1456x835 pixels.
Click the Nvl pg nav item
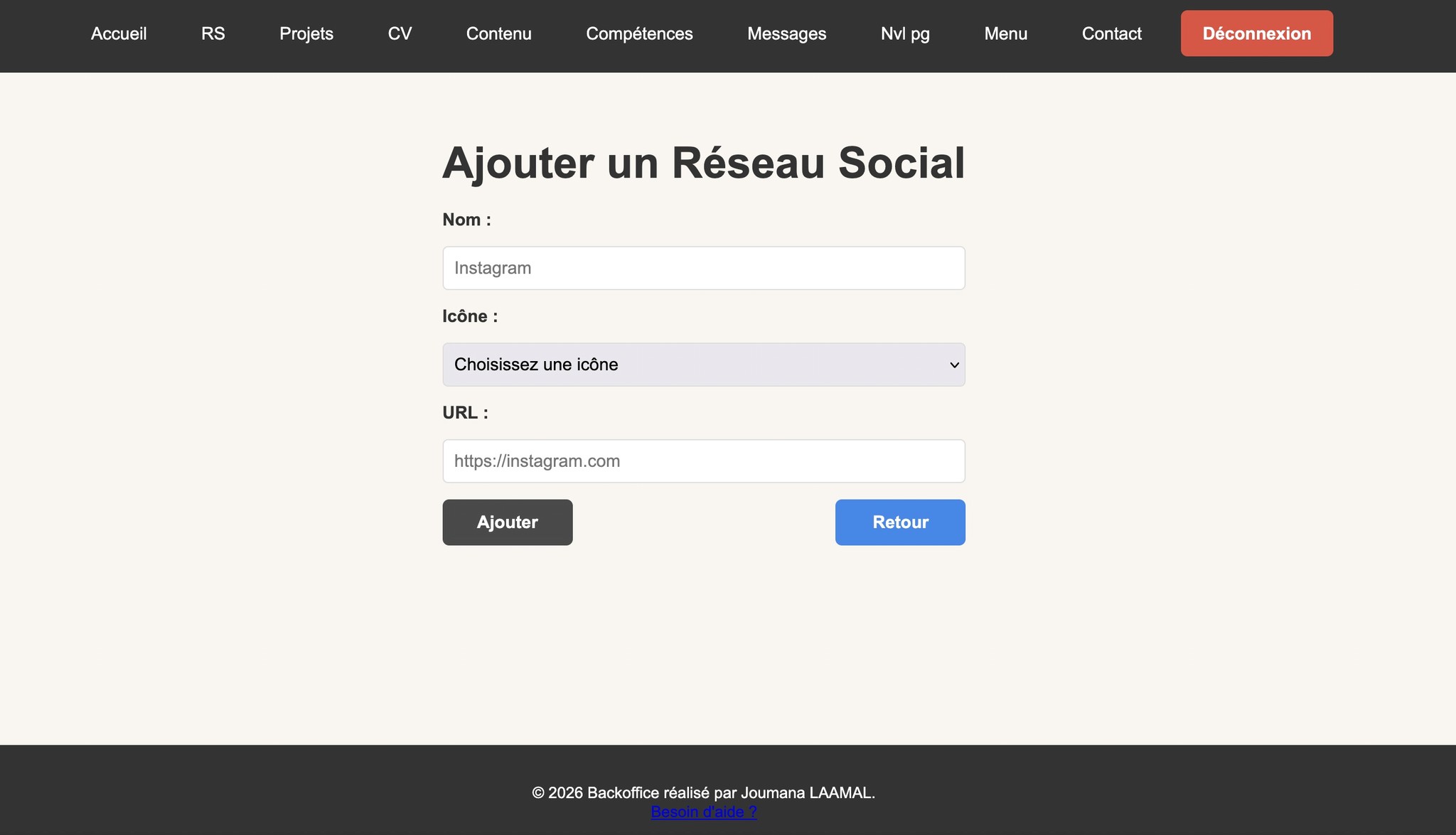pyautogui.click(x=905, y=33)
